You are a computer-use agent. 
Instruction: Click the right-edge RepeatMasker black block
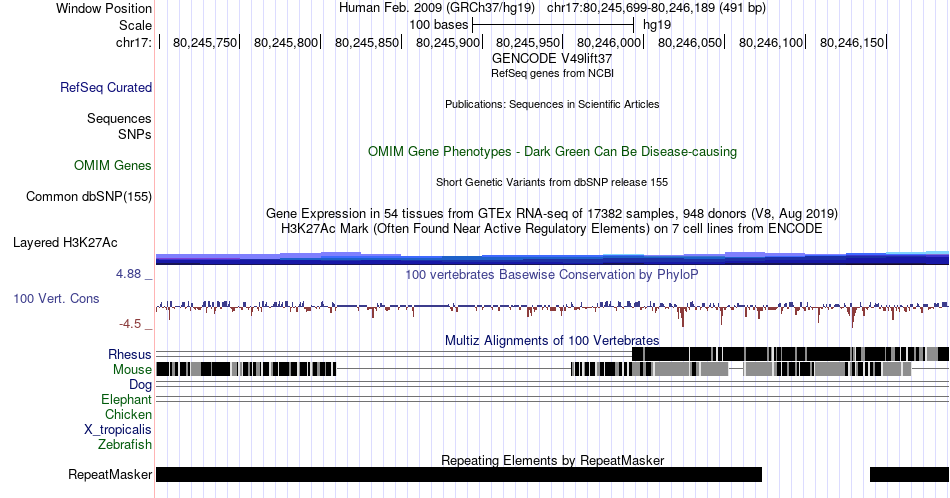coord(909,474)
